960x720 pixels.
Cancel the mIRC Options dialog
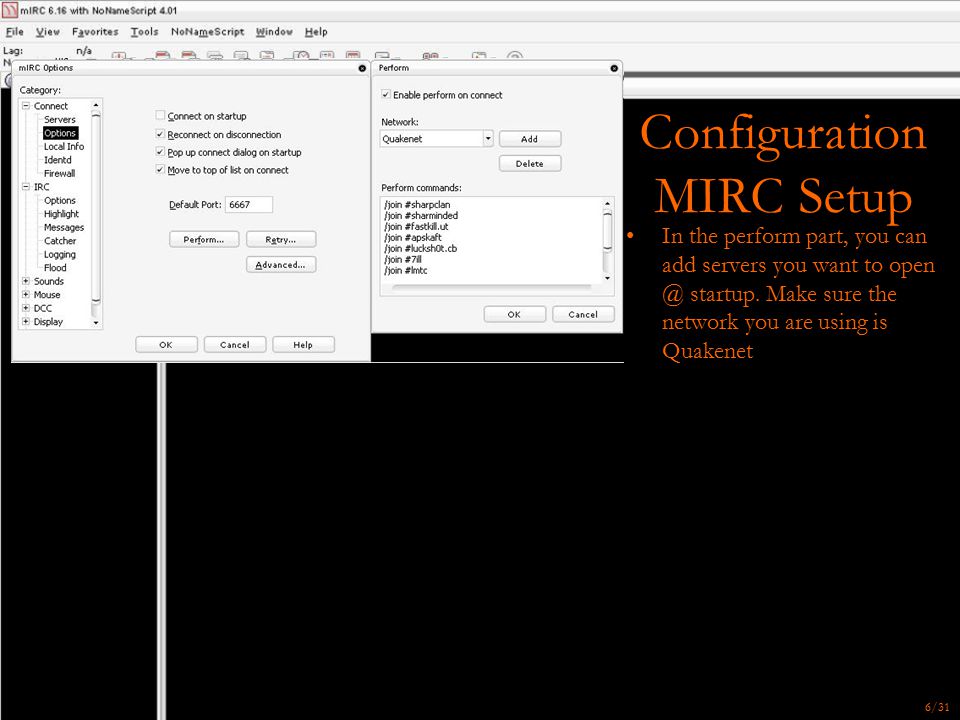[x=235, y=345]
